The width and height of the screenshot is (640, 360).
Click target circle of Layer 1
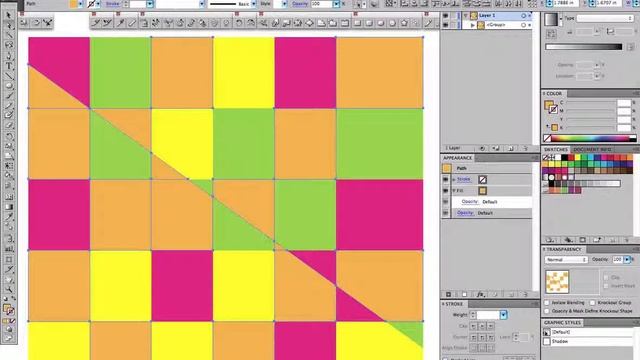(x=523, y=16)
